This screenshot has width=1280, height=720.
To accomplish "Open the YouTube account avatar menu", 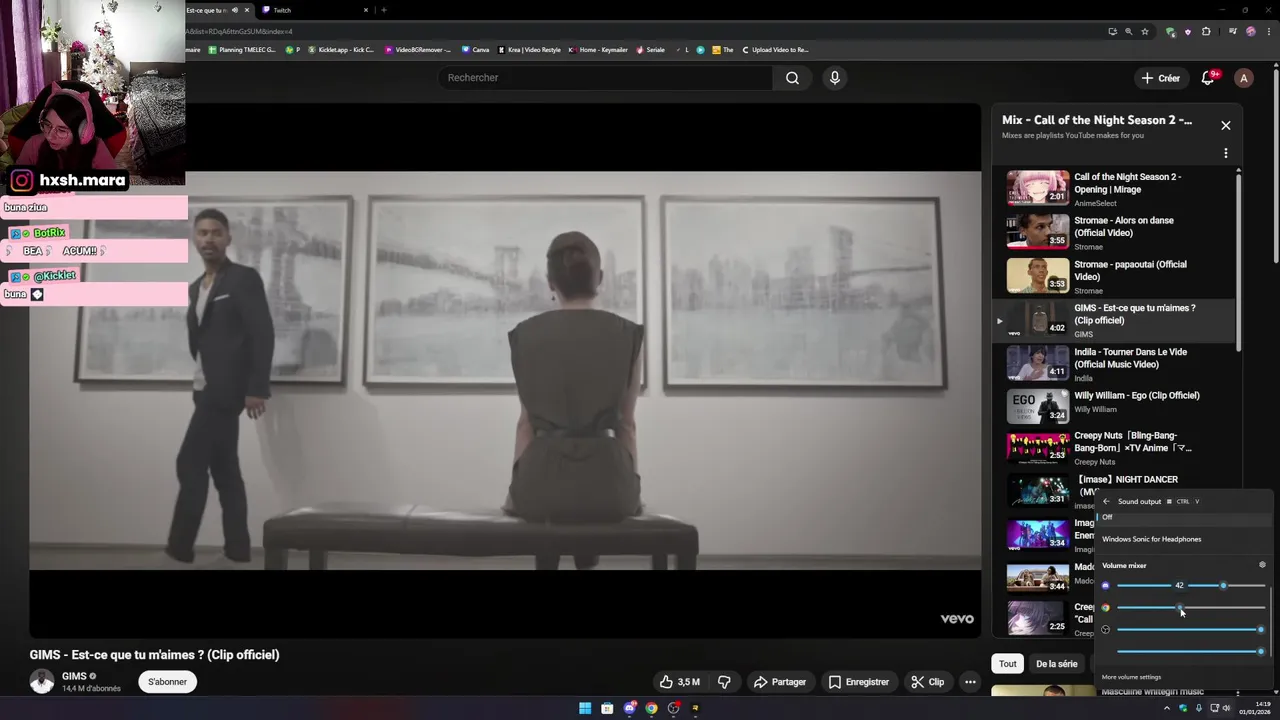I will tap(1243, 78).
